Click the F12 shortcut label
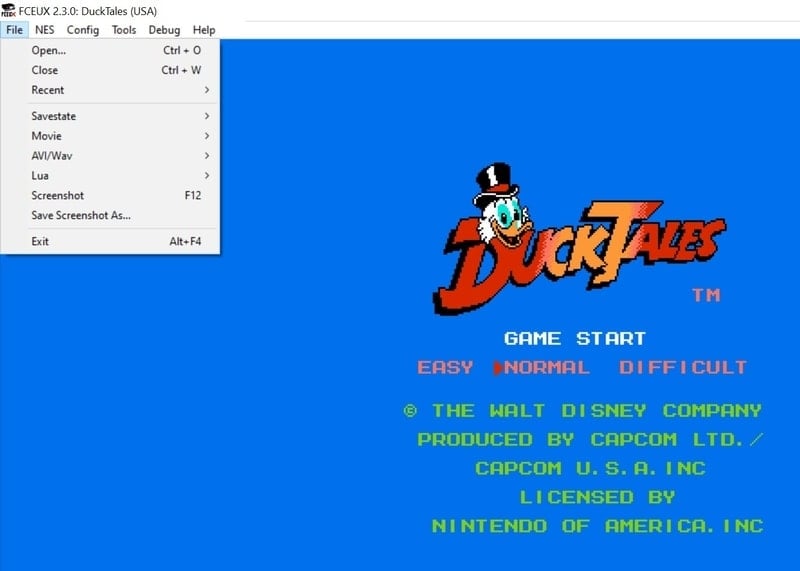Screen dimensions: 800x571 tap(193, 195)
